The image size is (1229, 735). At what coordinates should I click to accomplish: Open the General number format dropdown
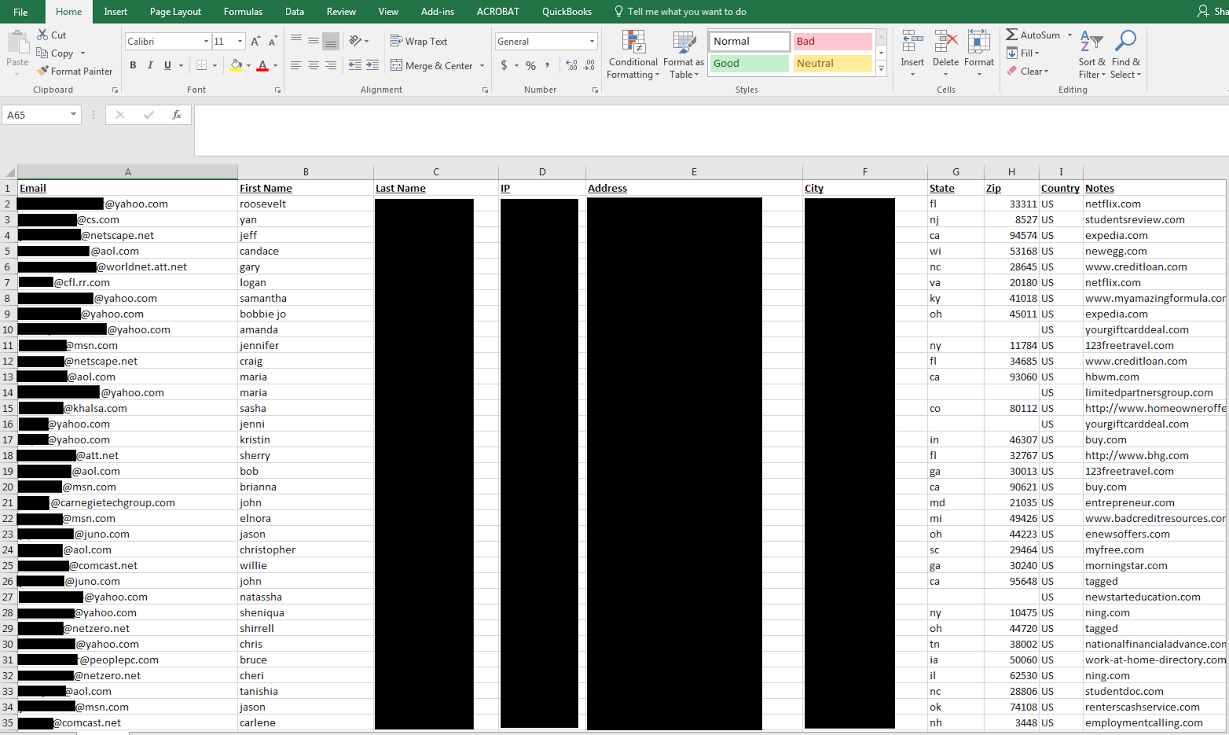pyautogui.click(x=592, y=41)
